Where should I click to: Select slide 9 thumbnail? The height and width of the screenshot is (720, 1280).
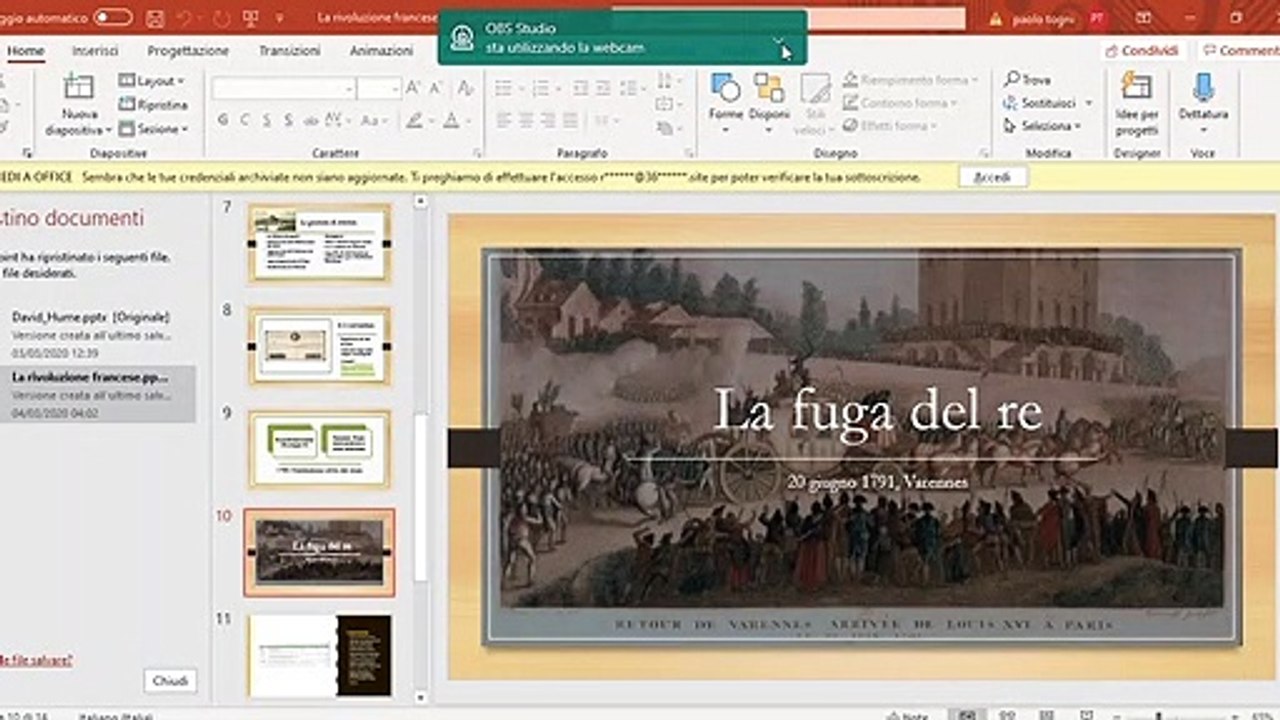click(319, 448)
